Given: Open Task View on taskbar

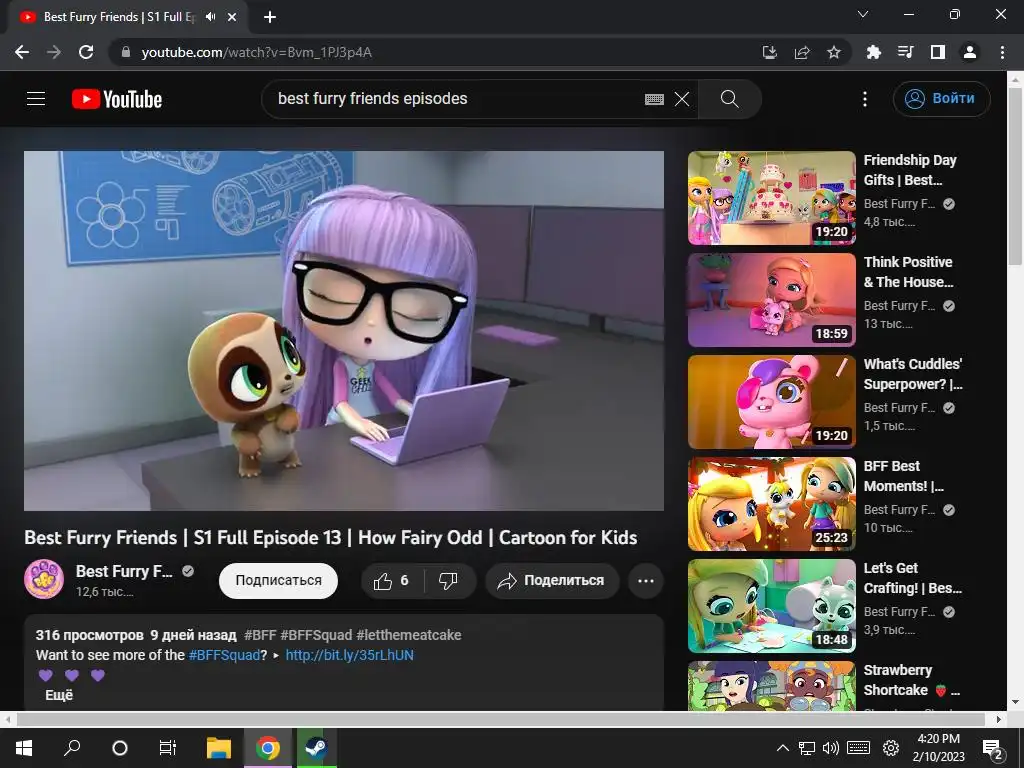Looking at the screenshot, I should 168,748.
